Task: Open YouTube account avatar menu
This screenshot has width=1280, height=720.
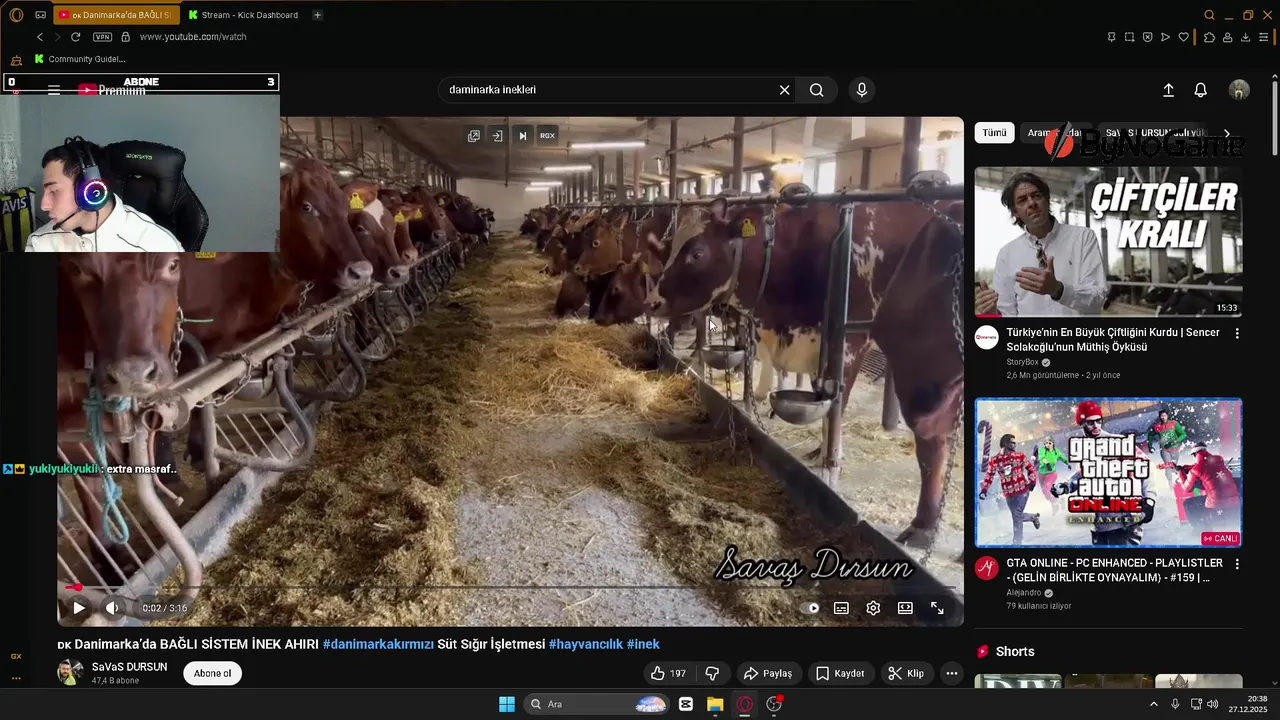Action: point(1239,90)
